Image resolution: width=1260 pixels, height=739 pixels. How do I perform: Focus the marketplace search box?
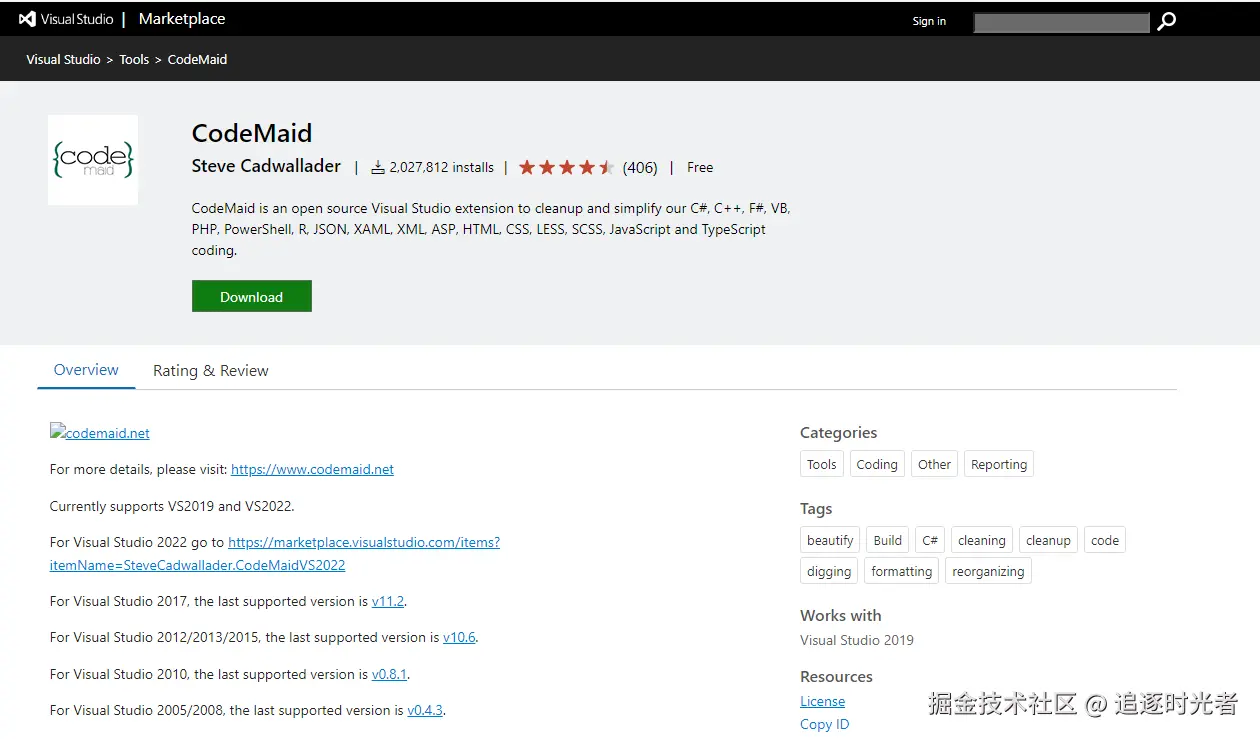1062,22
